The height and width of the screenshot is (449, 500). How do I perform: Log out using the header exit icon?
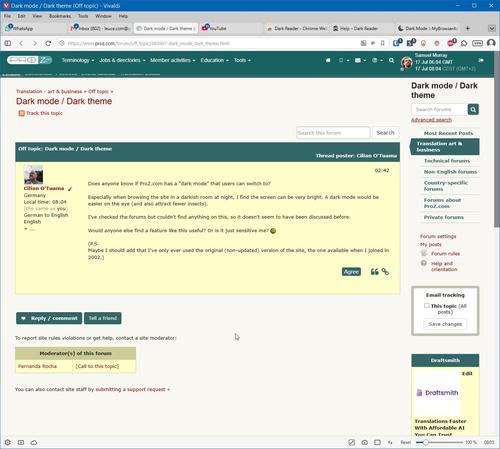click(481, 60)
